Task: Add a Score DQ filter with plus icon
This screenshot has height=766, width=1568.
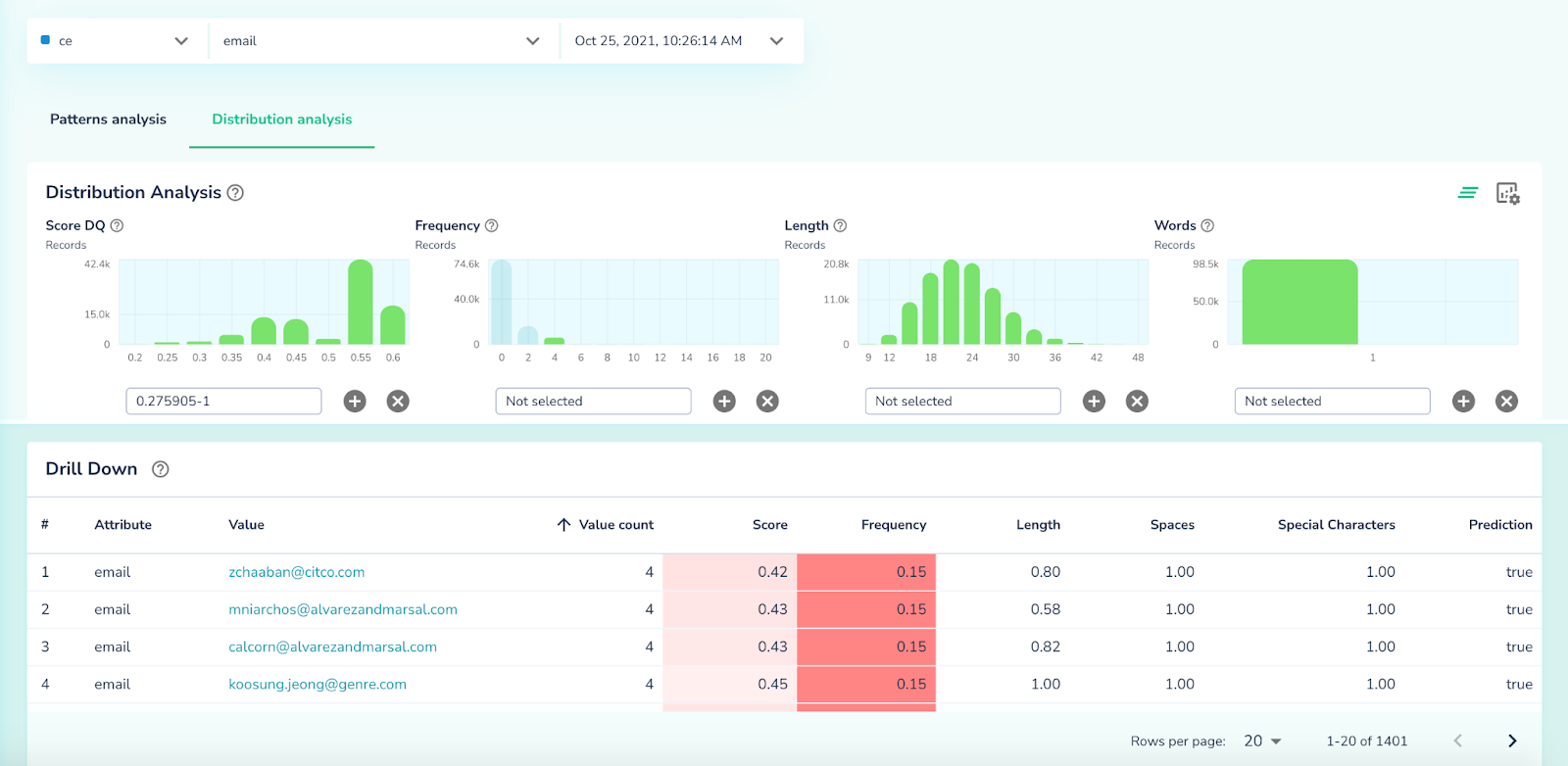Action: (x=355, y=401)
